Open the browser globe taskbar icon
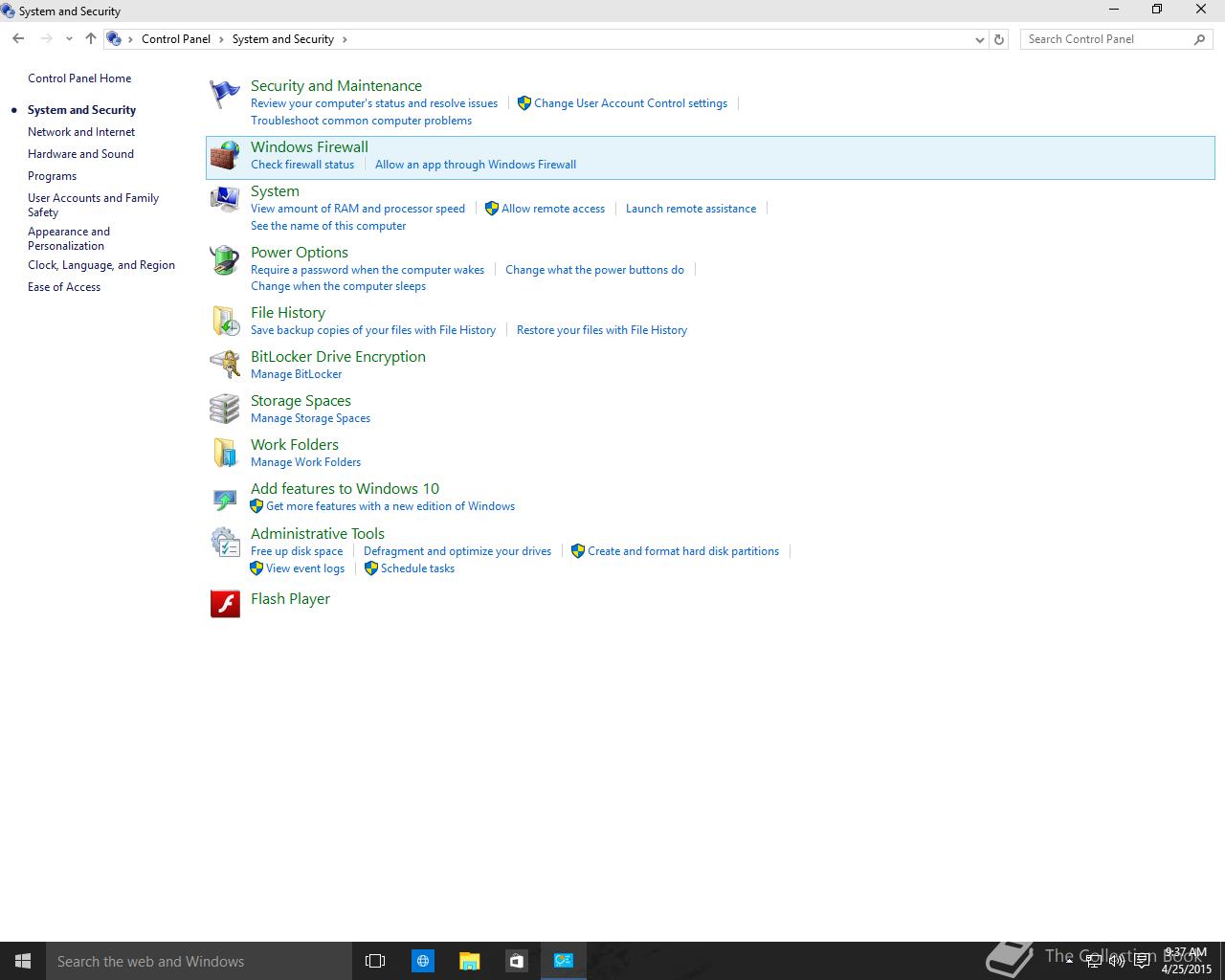 tap(422, 961)
